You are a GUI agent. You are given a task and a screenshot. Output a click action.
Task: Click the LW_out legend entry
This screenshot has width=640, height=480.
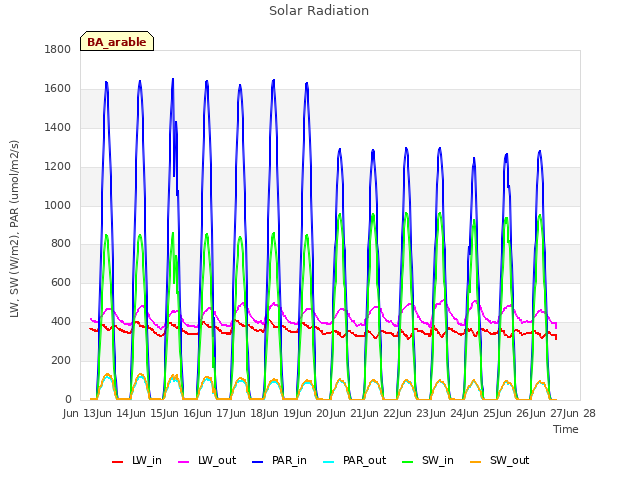pyautogui.click(x=207, y=461)
